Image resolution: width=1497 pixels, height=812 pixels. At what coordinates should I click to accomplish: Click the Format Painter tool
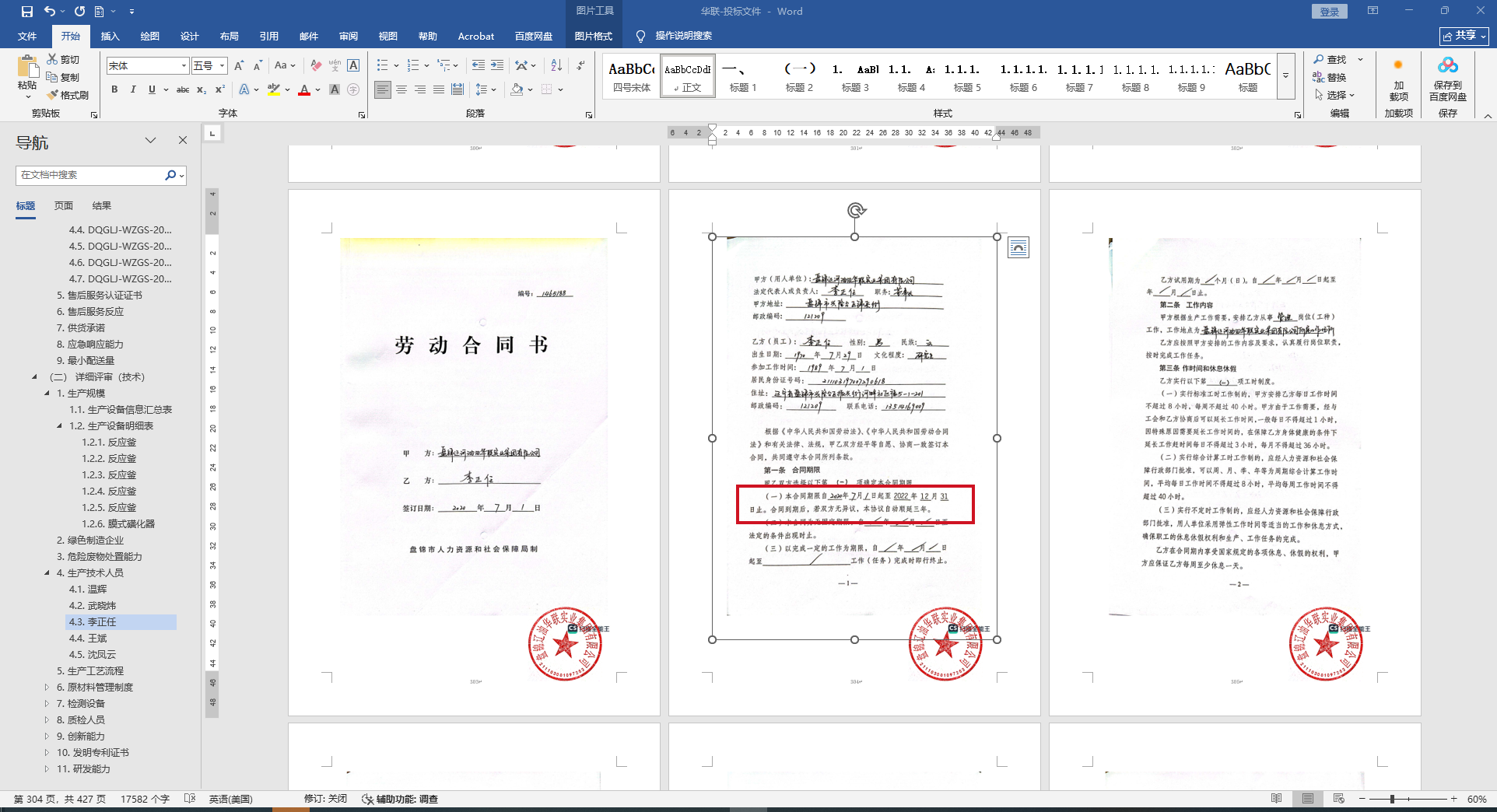pyautogui.click(x=68, y=95)
